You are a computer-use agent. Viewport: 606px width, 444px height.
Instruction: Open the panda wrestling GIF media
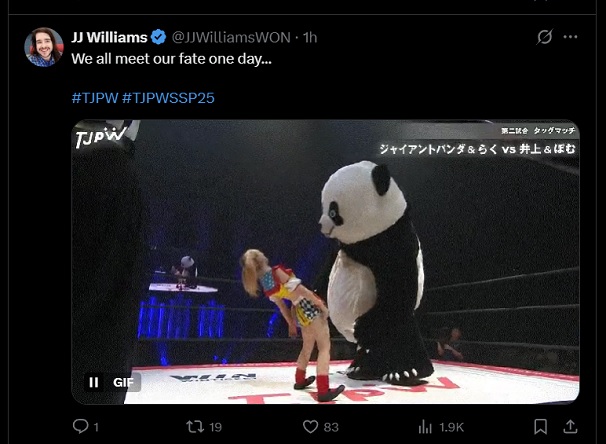[325, 262]
